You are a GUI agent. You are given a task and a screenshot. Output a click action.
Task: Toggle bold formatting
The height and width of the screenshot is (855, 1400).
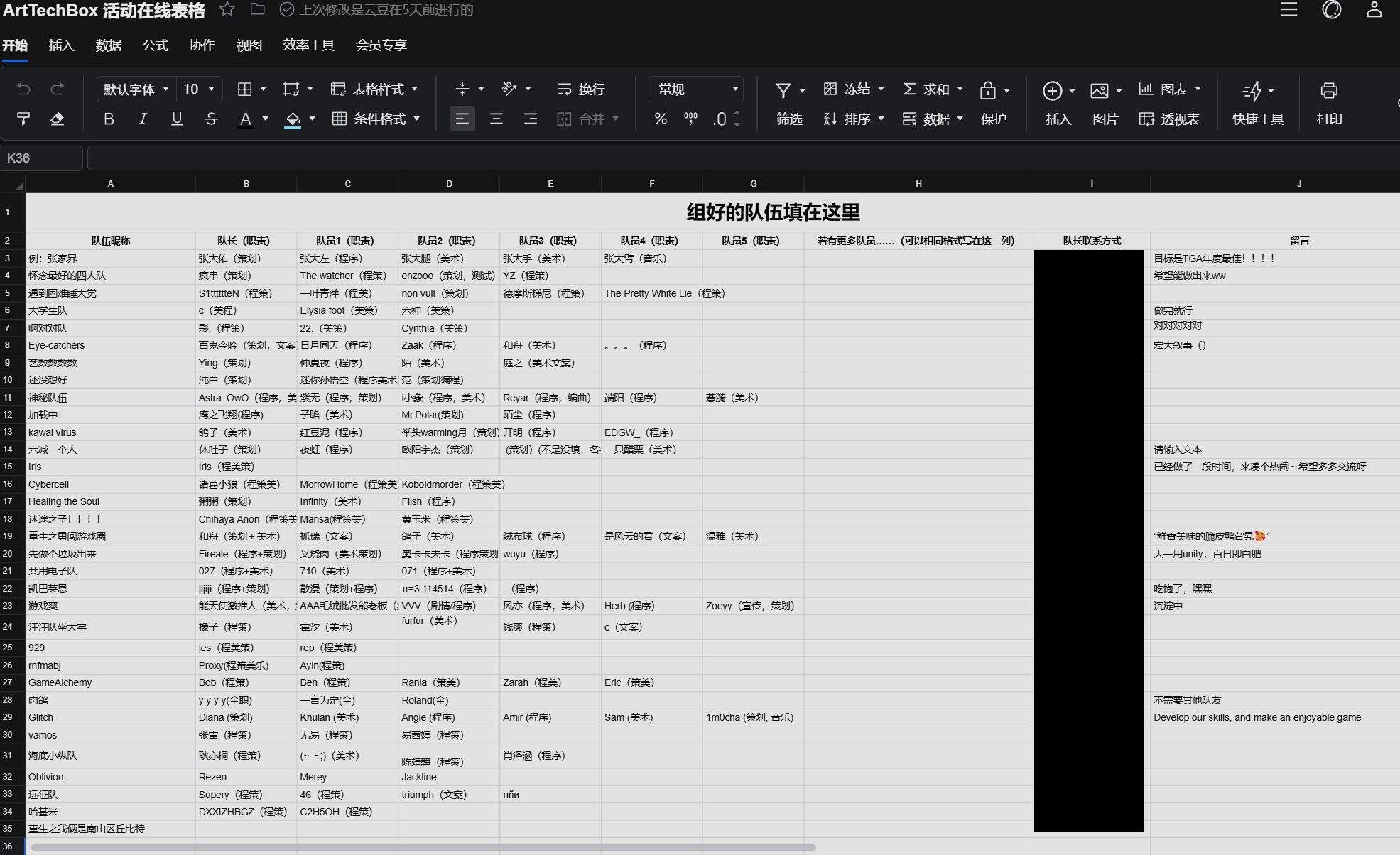point(109,119)
